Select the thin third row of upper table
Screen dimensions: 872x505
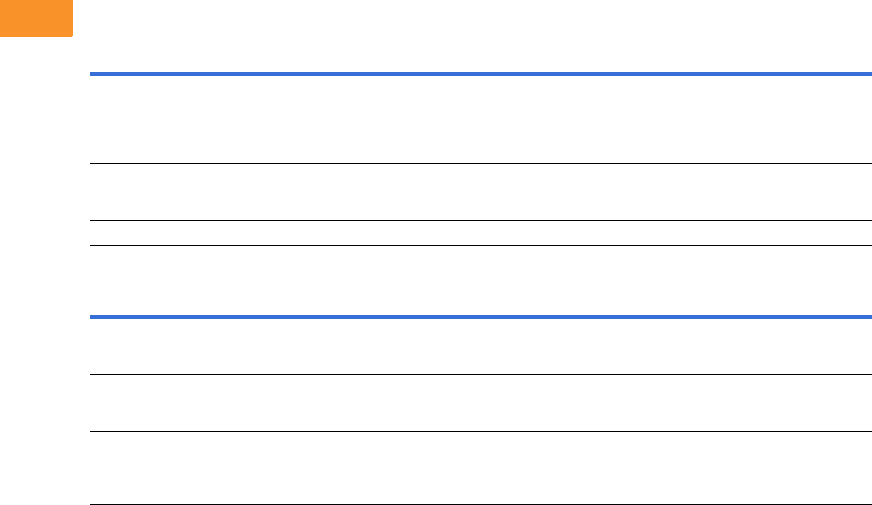click(481, 233)
